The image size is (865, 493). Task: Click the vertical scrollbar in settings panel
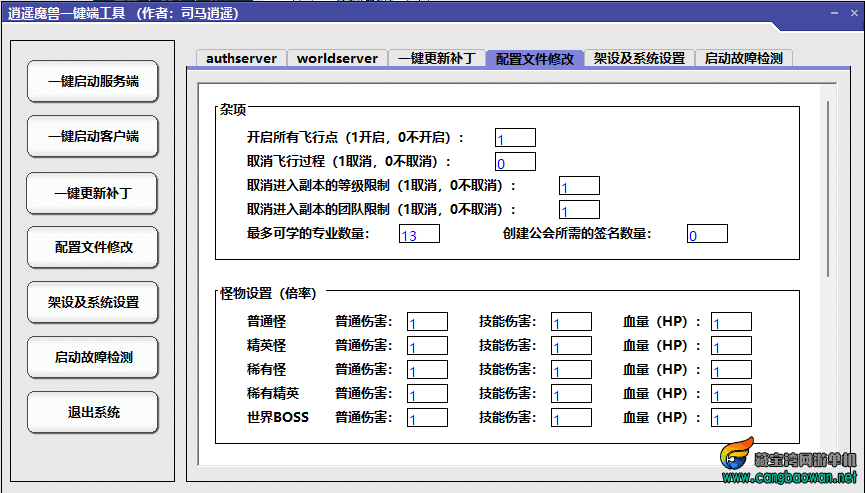tap(826, 180)
